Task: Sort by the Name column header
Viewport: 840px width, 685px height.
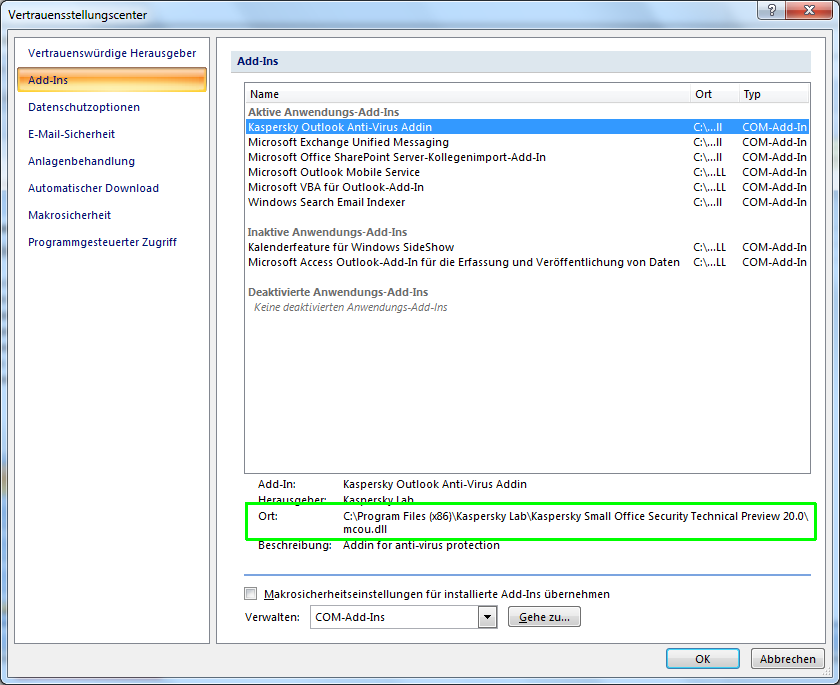Action: [468, 94]
